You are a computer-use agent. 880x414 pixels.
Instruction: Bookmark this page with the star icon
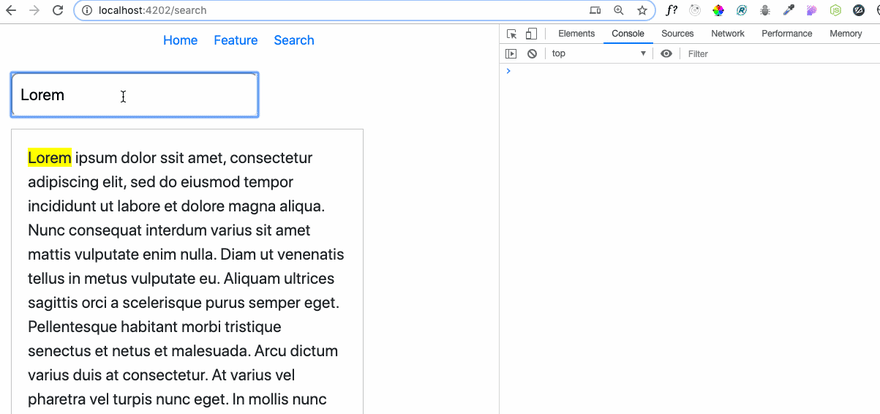642,10
